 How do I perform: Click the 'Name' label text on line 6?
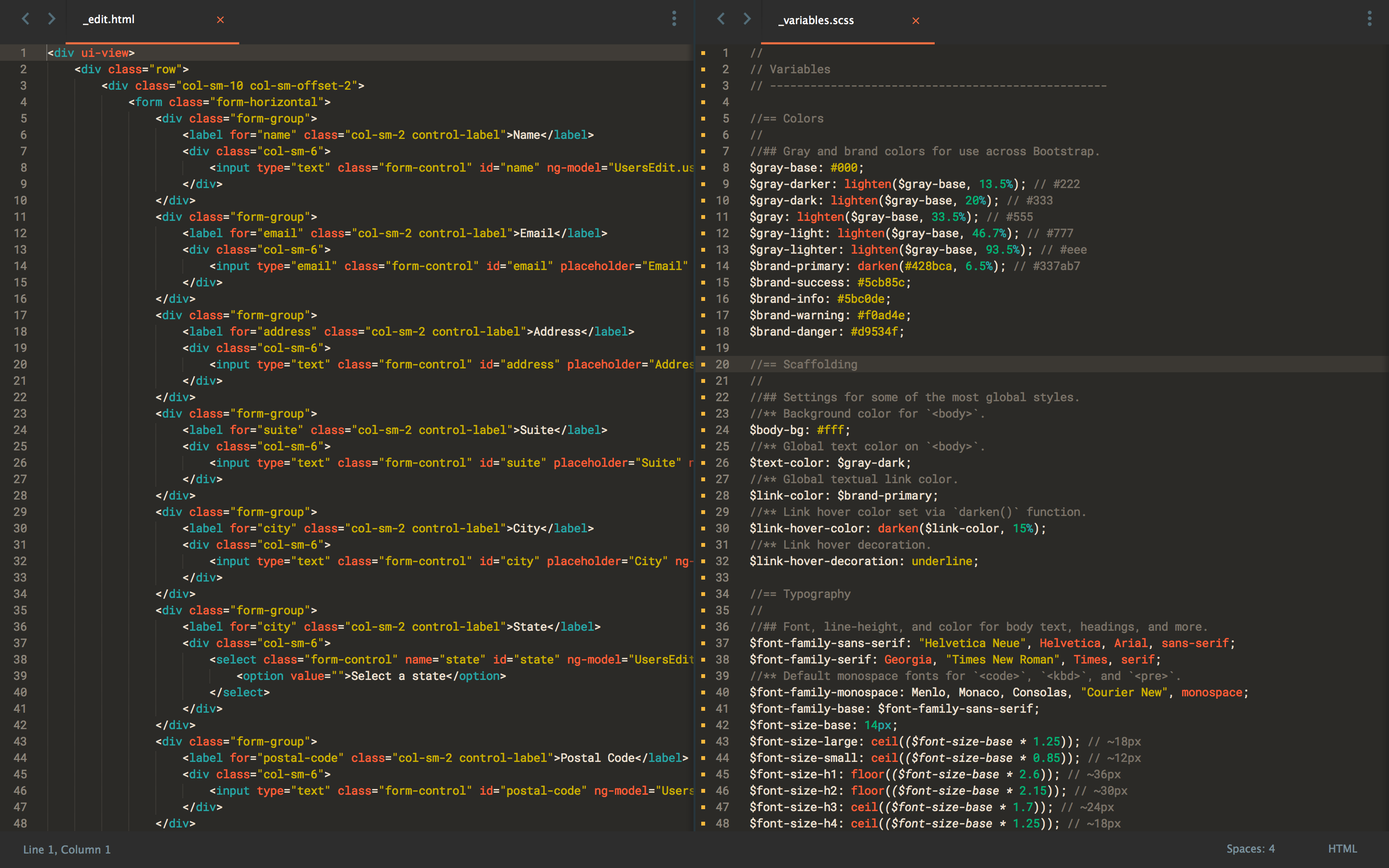pyautogui.click(x=526, y=135)
